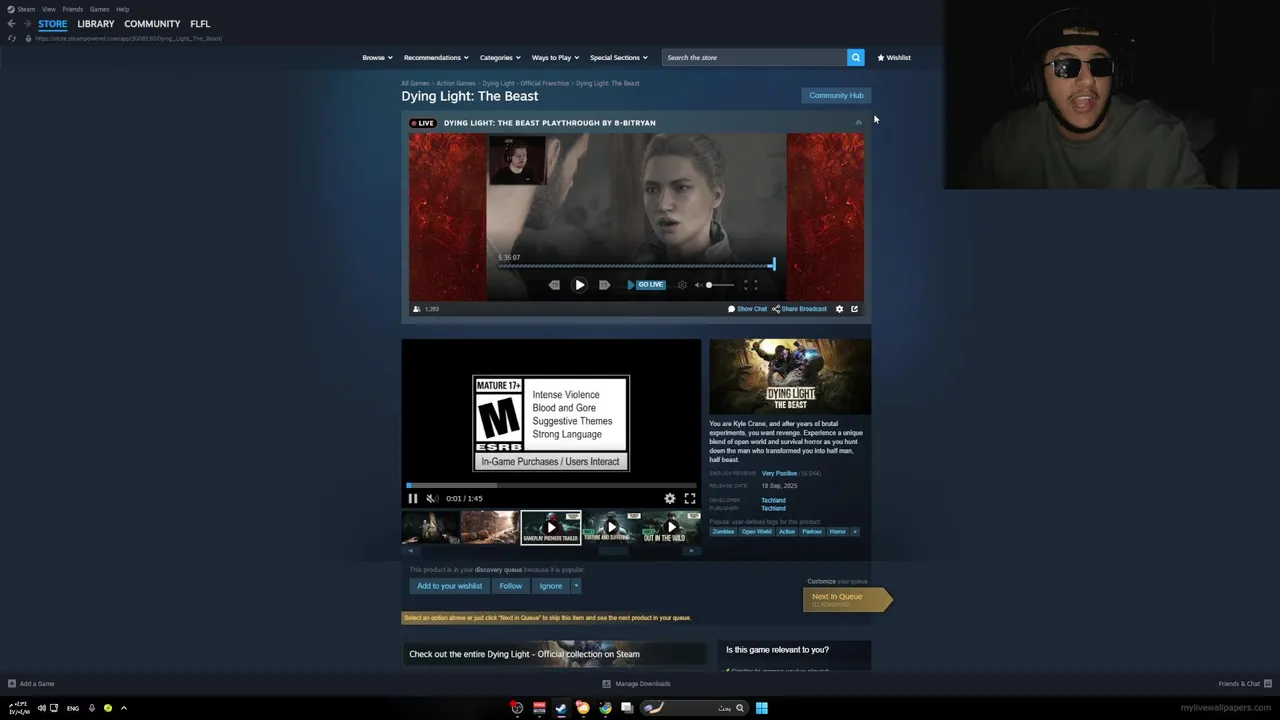This screenshot has height=720, width=1280.
Task: Open the Friends menu
Action: (73, 9)
